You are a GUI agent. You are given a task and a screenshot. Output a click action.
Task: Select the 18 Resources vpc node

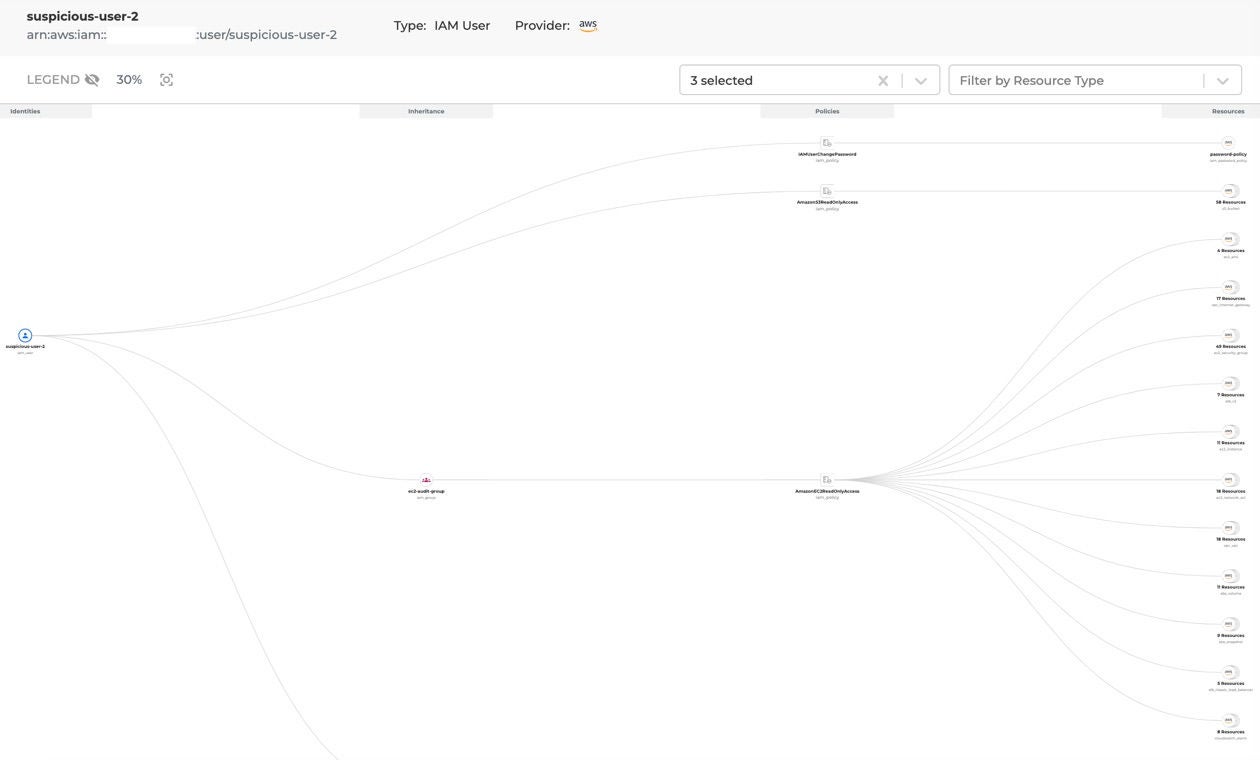[x=1229, y=528]
